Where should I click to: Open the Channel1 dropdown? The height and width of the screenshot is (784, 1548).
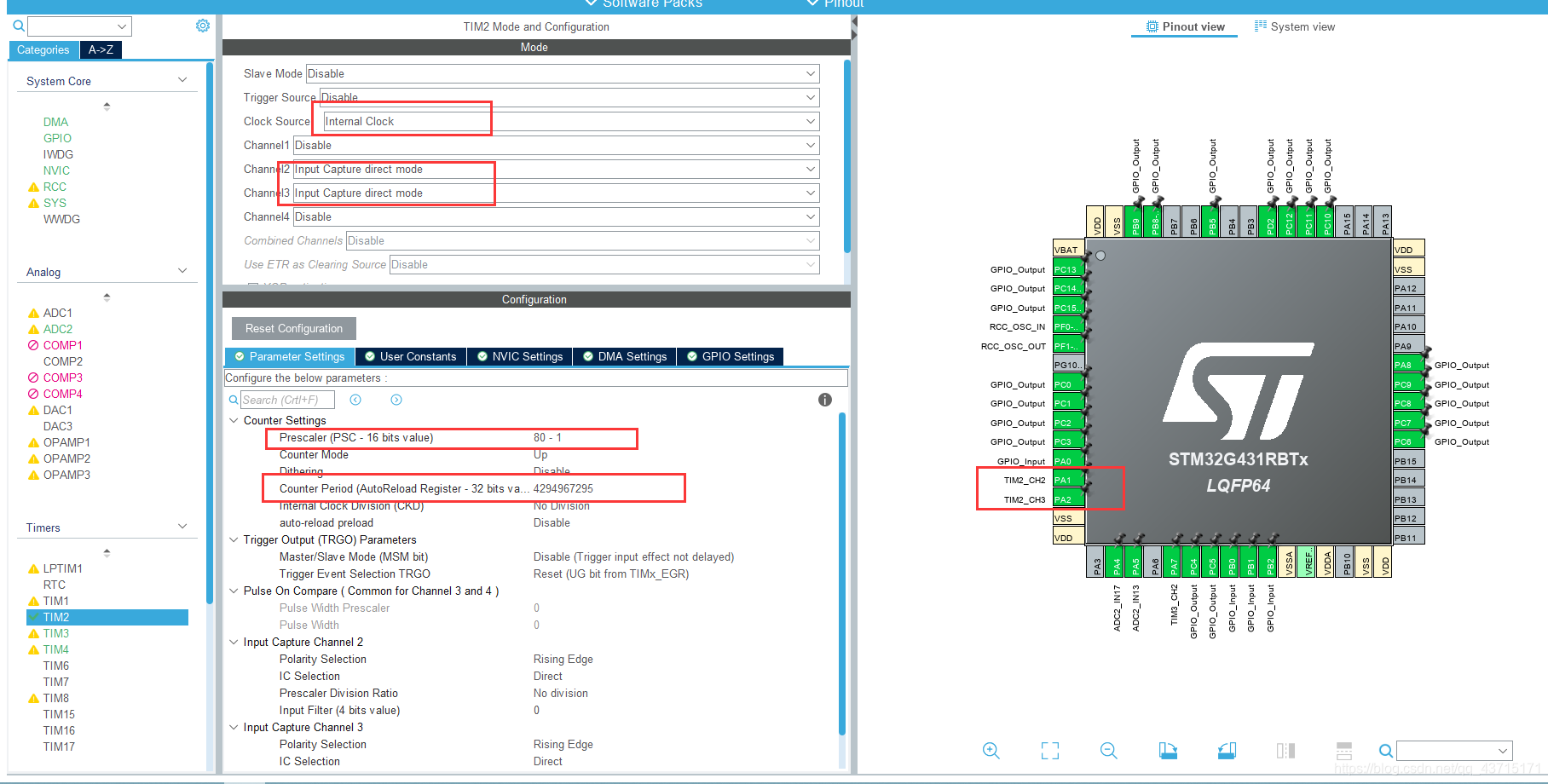click(x=557, y=145)
